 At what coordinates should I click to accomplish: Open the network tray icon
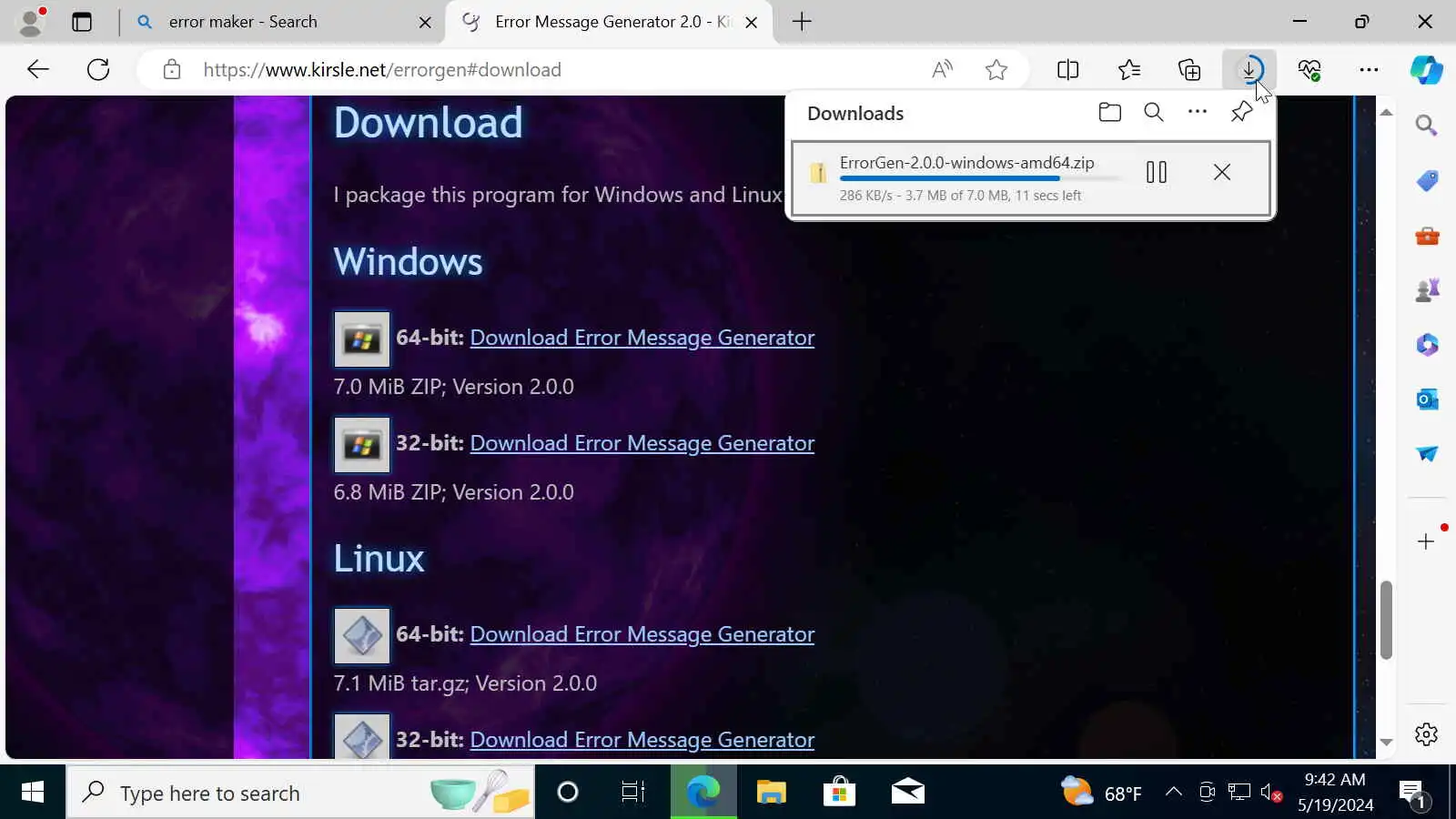pyautogui.click(x=1239, y=793)
